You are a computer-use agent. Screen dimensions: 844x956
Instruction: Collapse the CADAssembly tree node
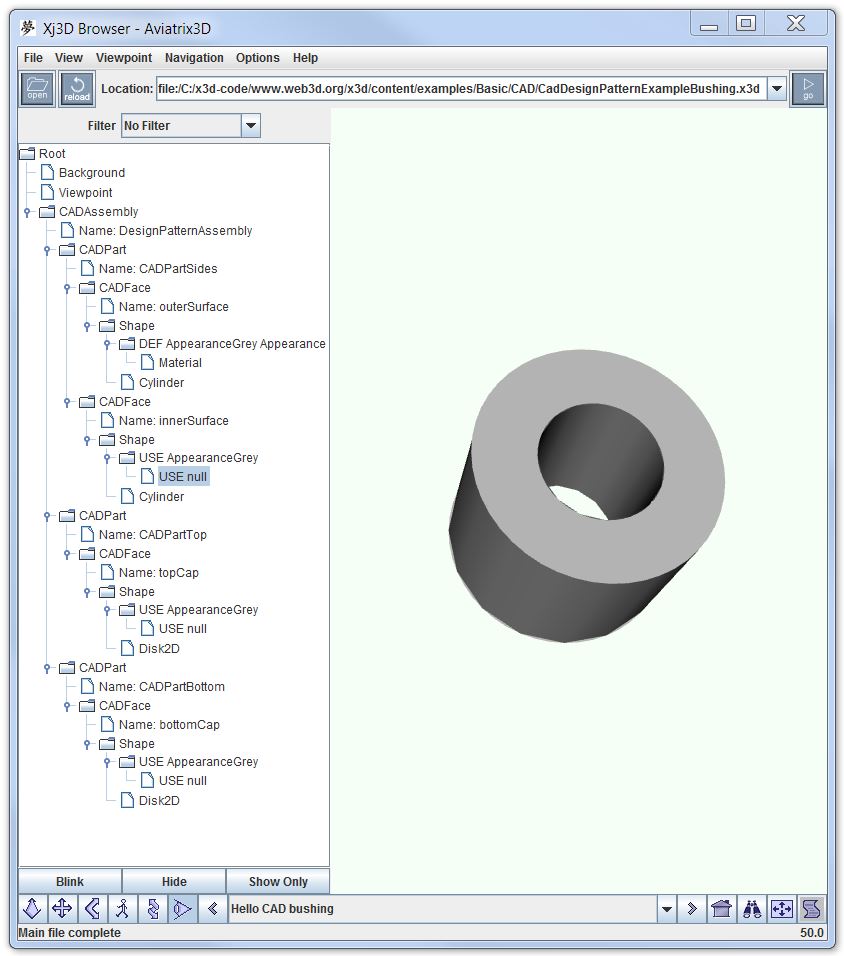click(x=27, y=212)
